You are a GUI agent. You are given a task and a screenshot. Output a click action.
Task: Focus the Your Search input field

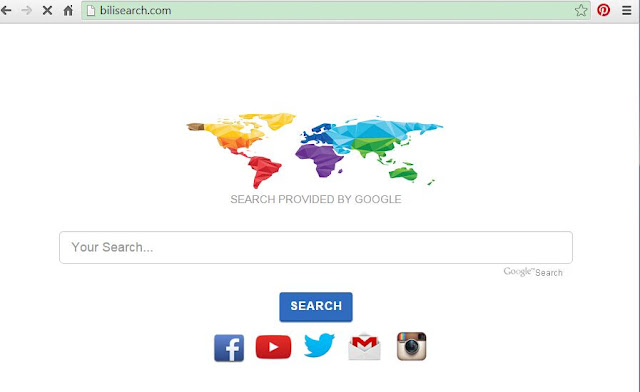(316, 247)
